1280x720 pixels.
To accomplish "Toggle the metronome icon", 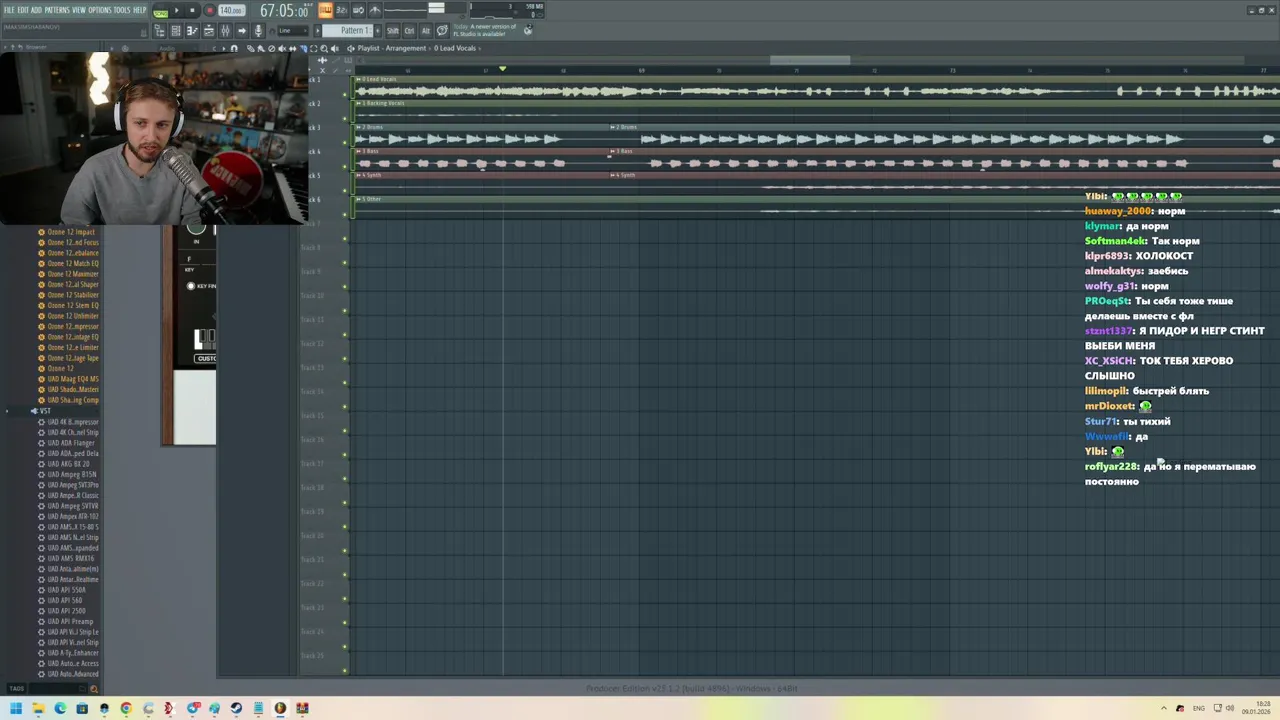I will [375, 10].
